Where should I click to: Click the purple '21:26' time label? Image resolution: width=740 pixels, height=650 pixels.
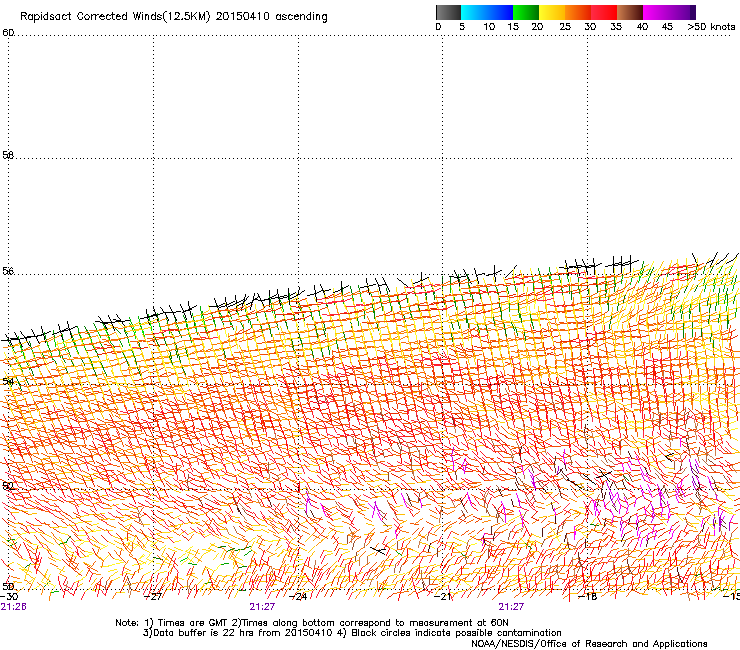click(x=13, y=607)
